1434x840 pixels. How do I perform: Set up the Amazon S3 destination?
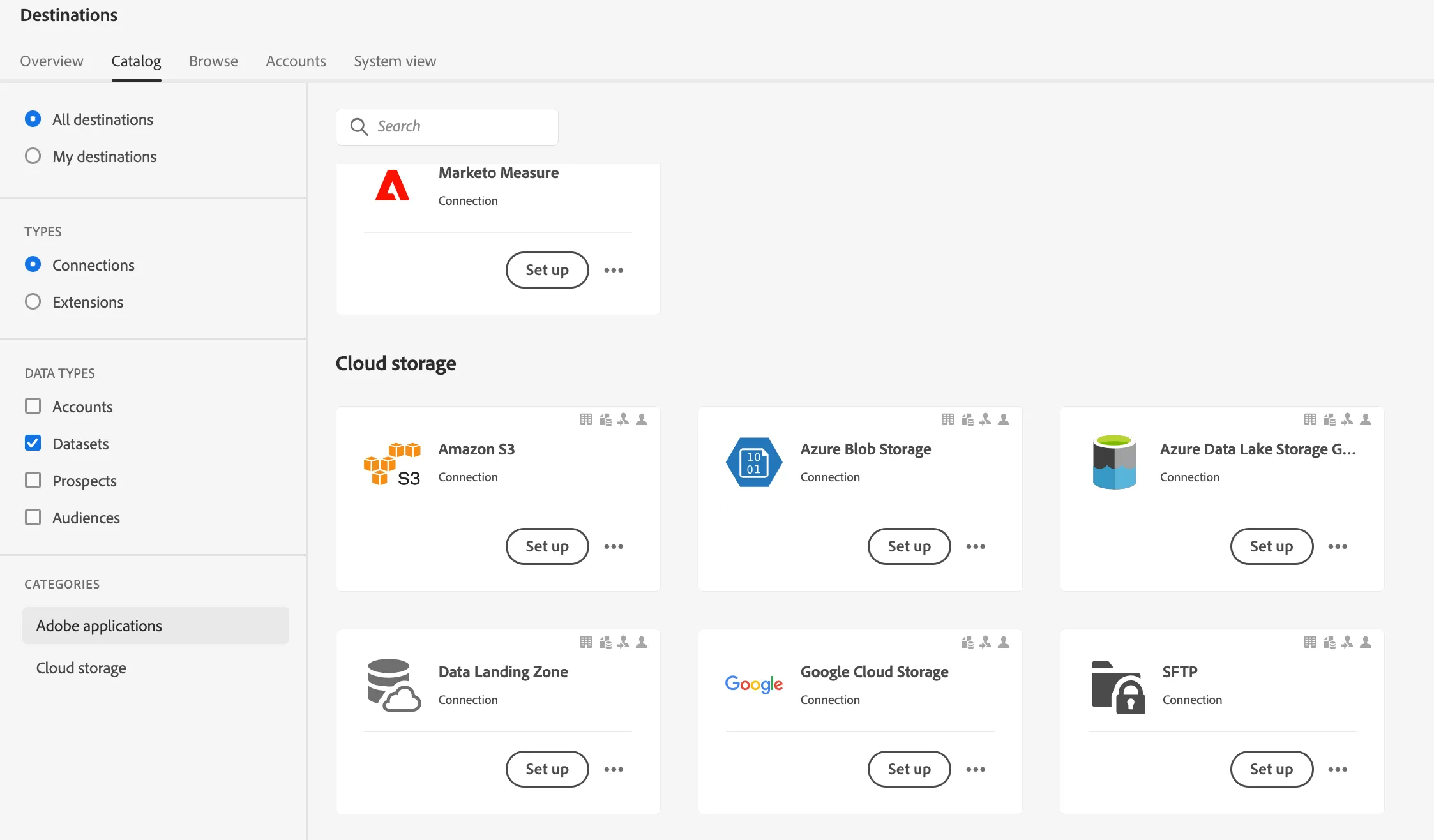pos(547,546)
